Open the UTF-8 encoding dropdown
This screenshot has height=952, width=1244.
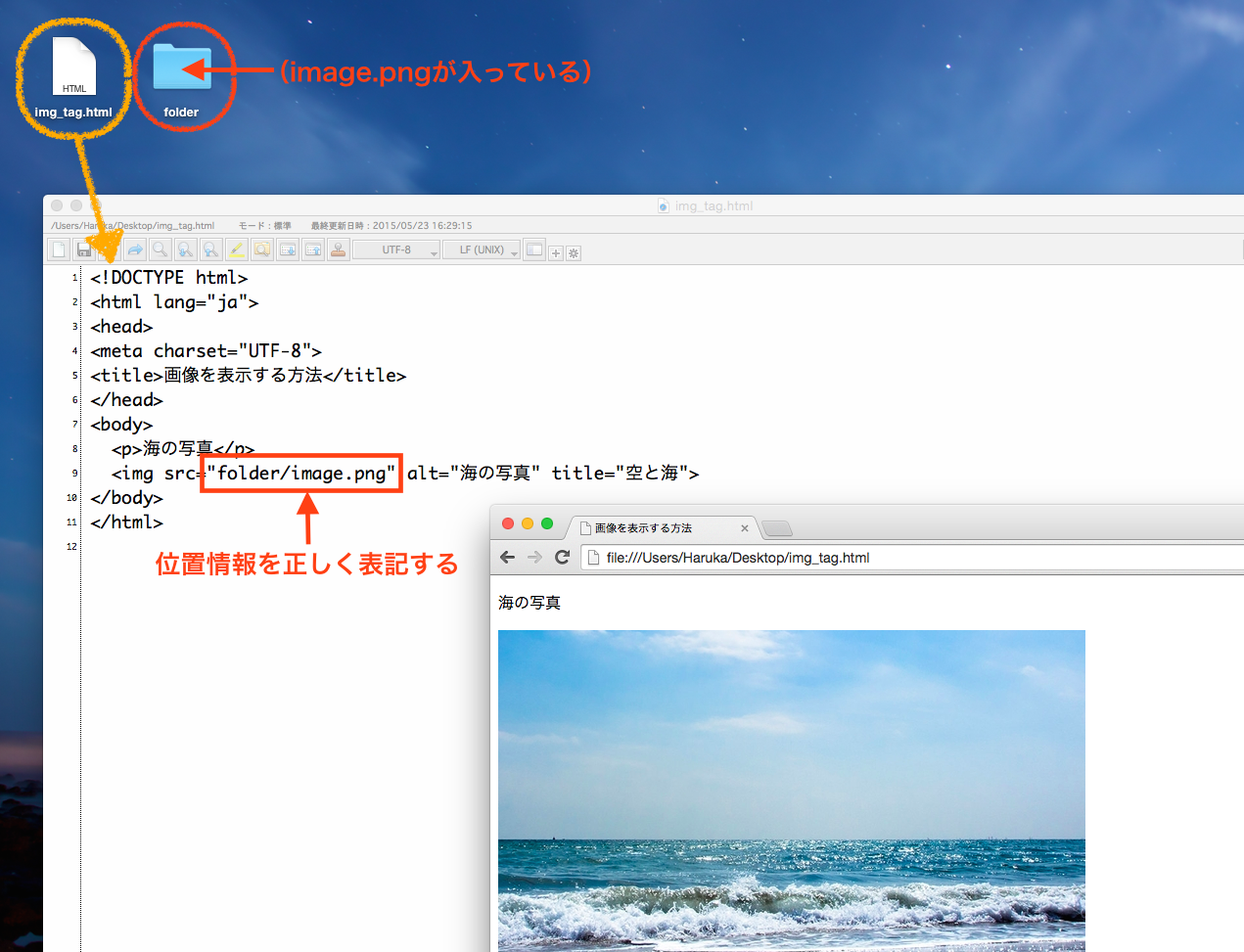pos(395,249)
